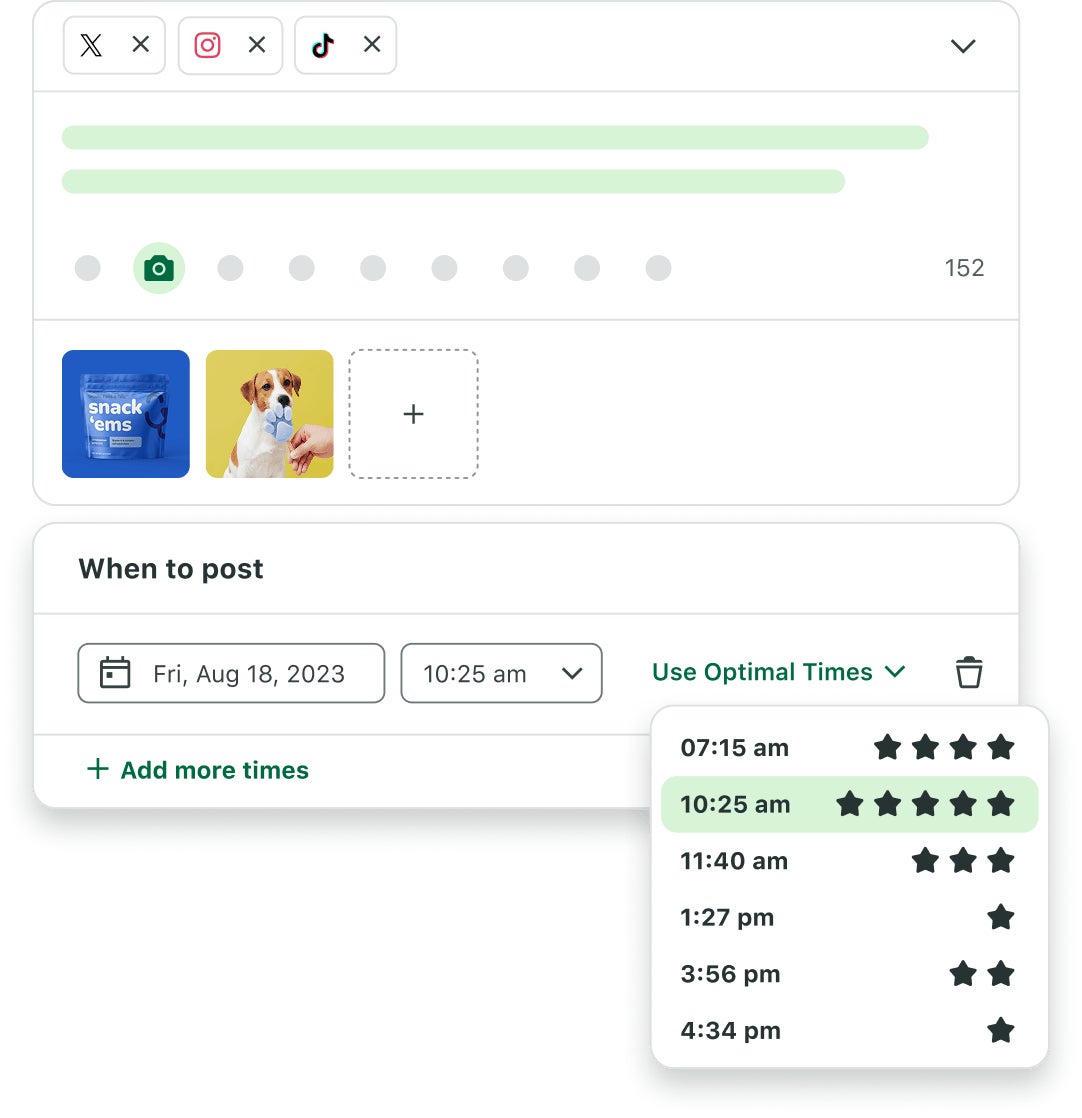Remove TikTok from selected platforms
Screen dimensions: 1082x1118
371,45
